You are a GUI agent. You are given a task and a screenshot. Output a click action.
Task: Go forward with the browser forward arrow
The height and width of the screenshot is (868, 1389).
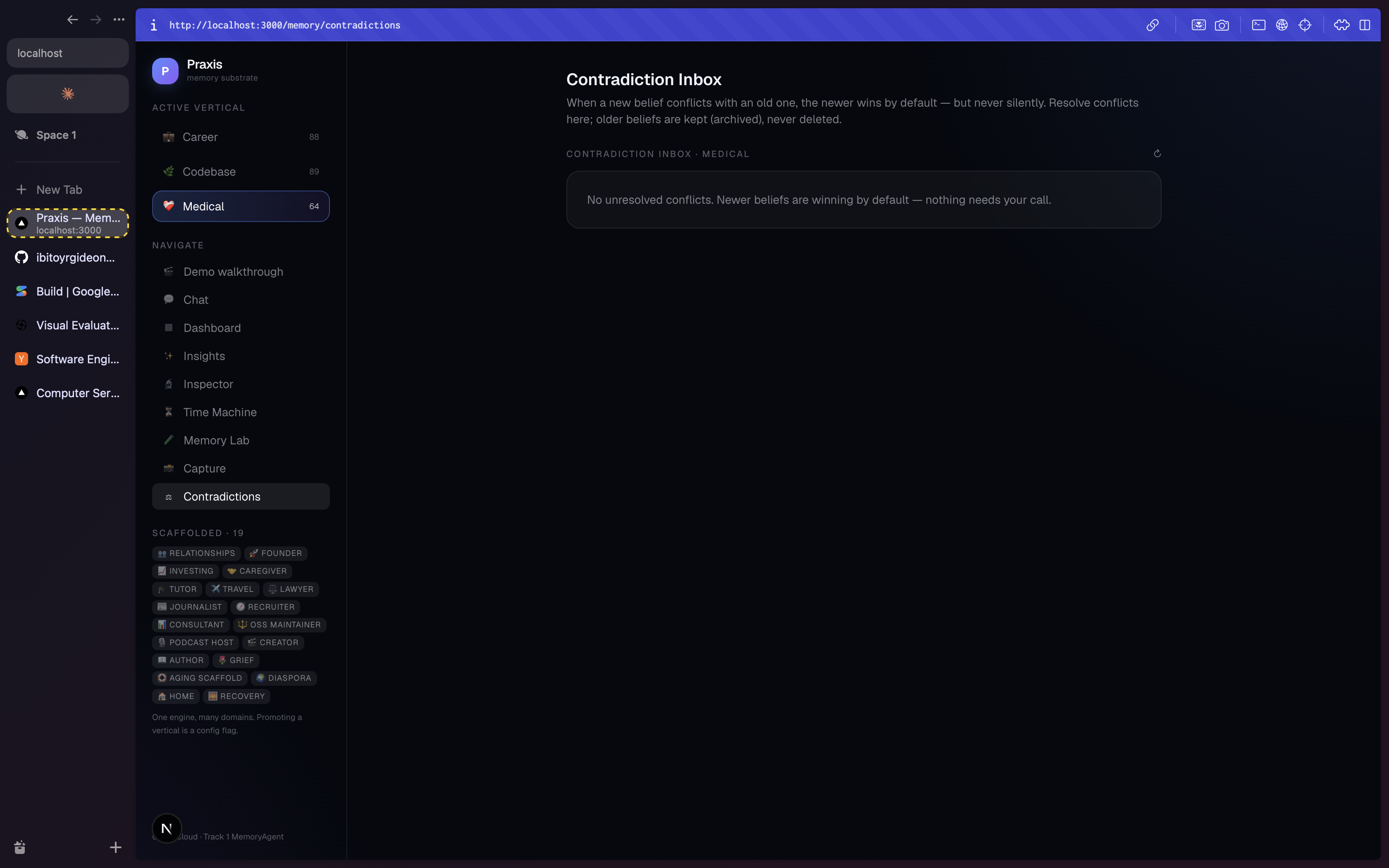click(96, 19)
